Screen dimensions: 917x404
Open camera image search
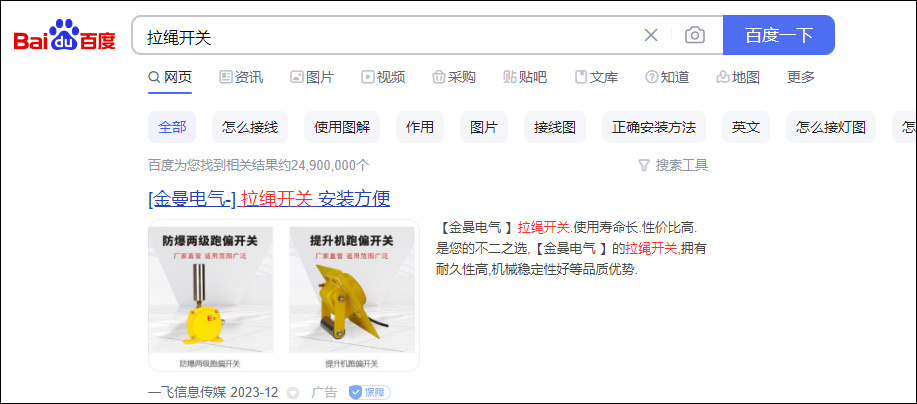pos(694,35)
